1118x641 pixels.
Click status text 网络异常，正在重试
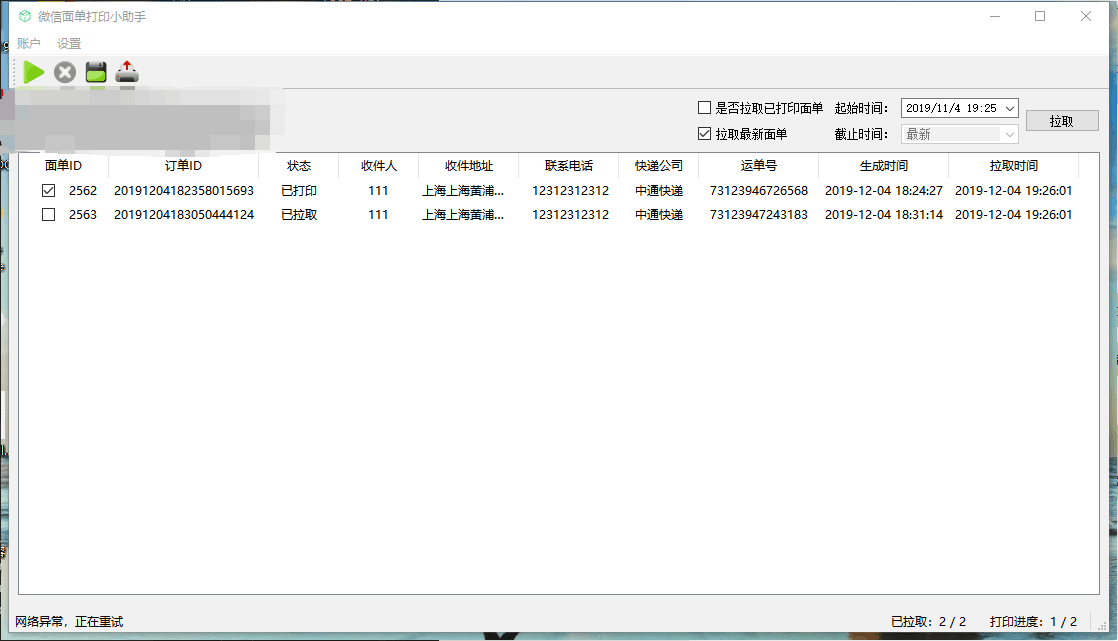tap(69, 622)
